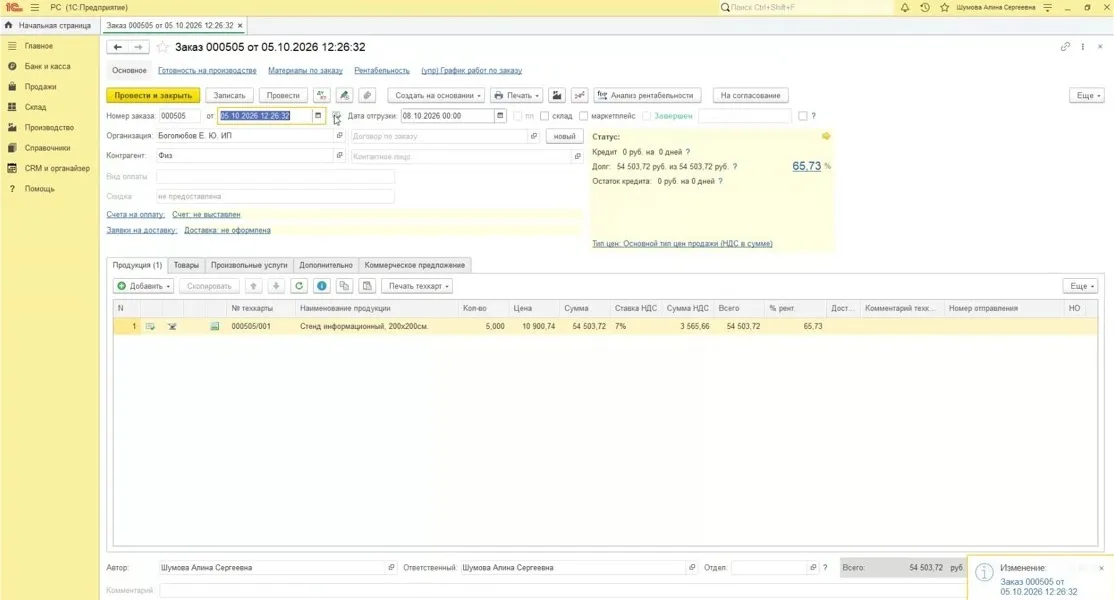The width and height of the screenshot is (1114, 600).
Task: Click the search field in title bar
Action: coord(806,7)
